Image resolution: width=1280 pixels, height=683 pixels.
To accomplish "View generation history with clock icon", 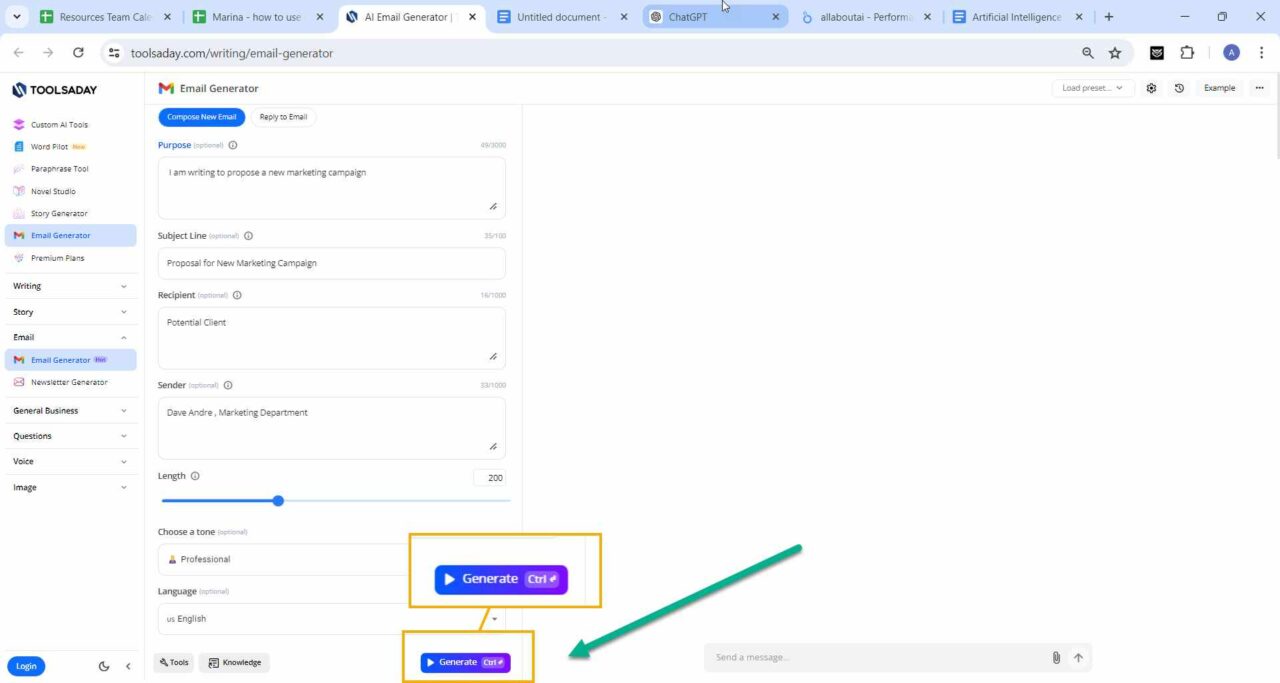I will coord(1179,88).
